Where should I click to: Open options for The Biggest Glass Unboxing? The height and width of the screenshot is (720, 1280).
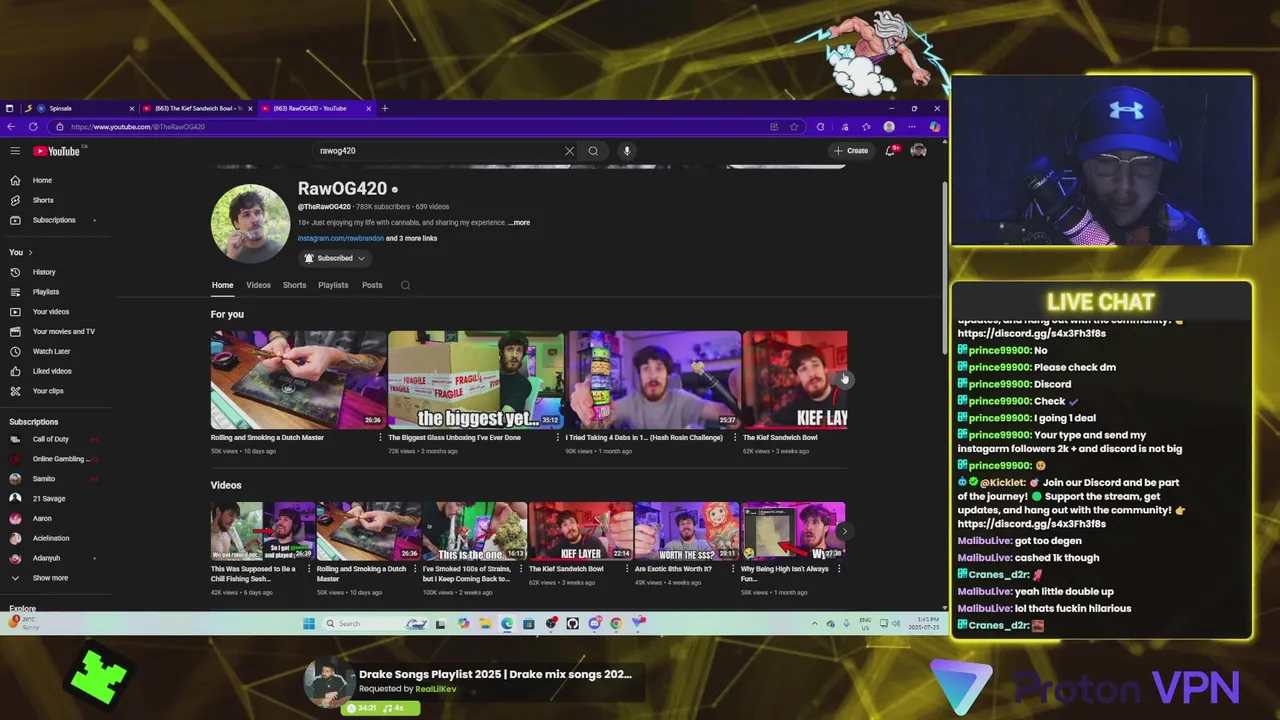[x=557, y=438]
